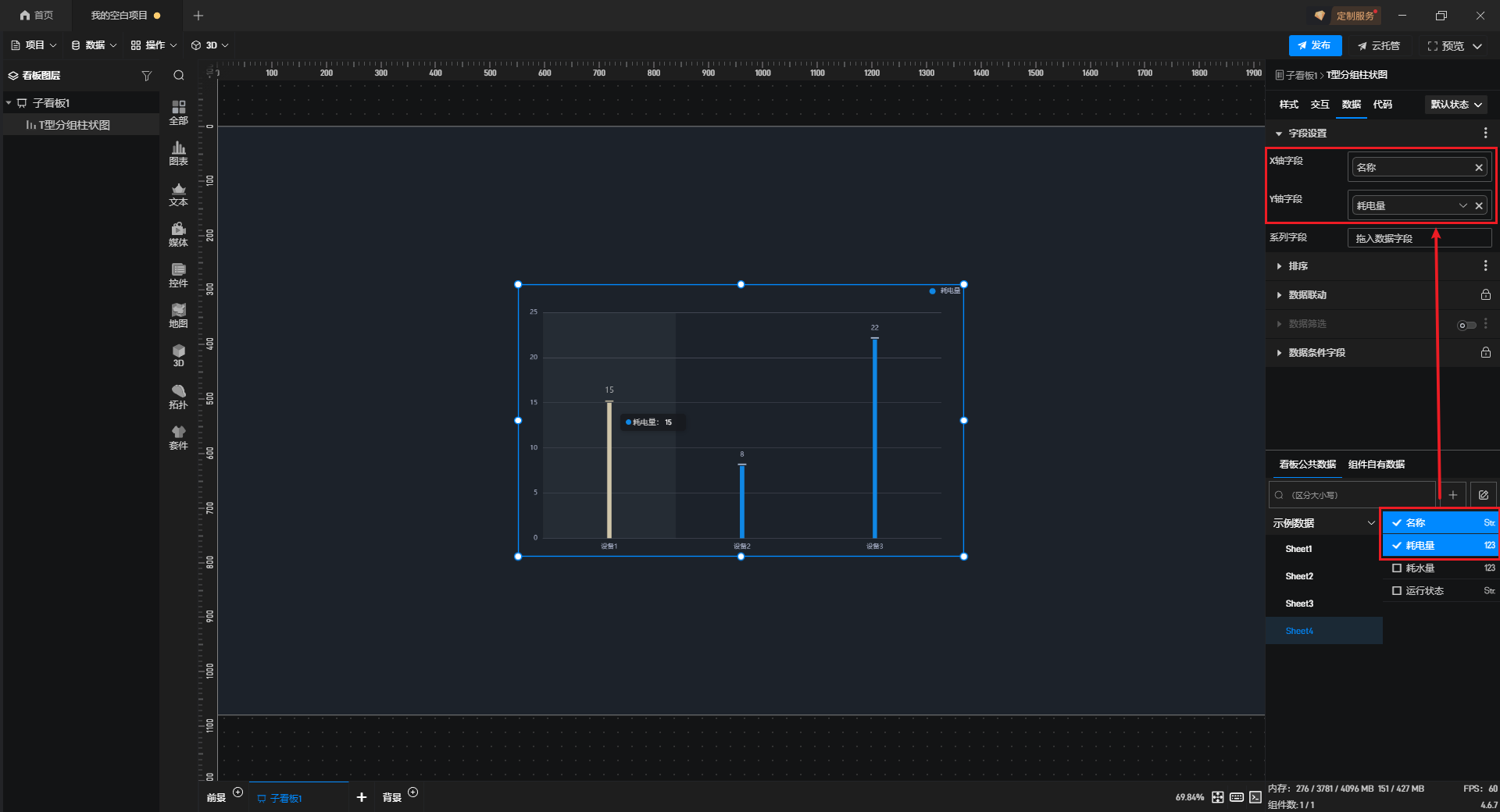Switch to the 样式 tab
The width and height of the screenshot is (1500, 812).
click(x=1288, y=105)
